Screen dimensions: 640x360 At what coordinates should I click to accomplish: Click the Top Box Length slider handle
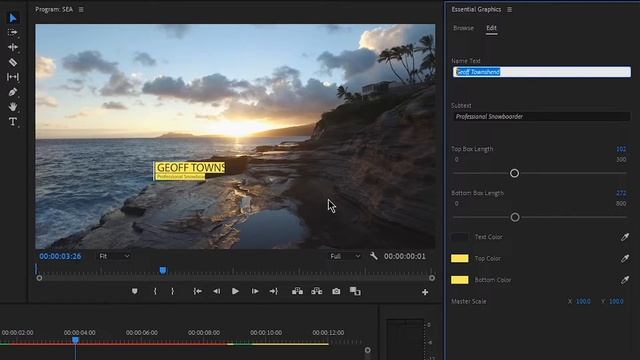pos(514,173)
